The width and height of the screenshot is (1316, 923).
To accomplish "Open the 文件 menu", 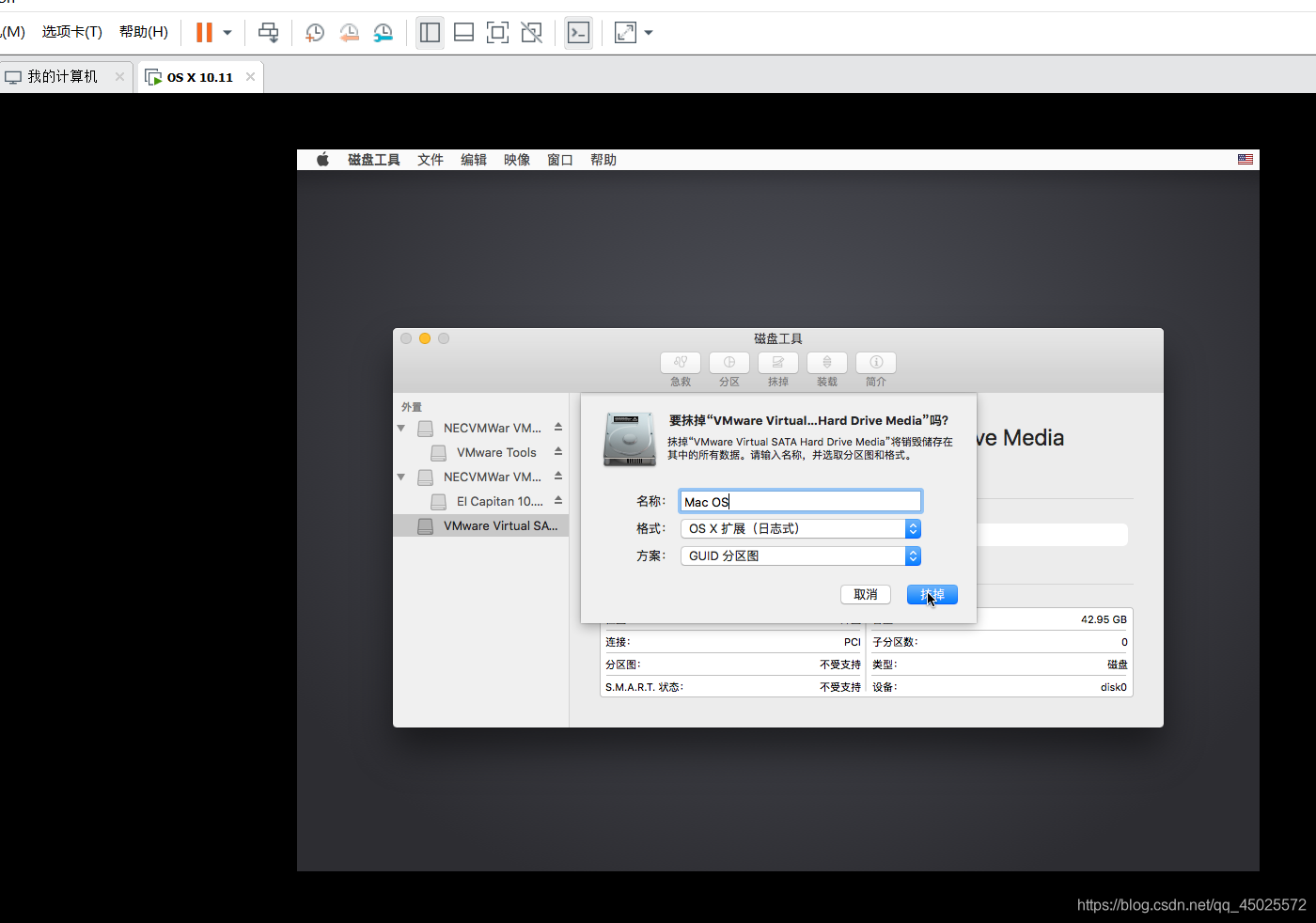I will pyautogui.click(x=431, y=160).
